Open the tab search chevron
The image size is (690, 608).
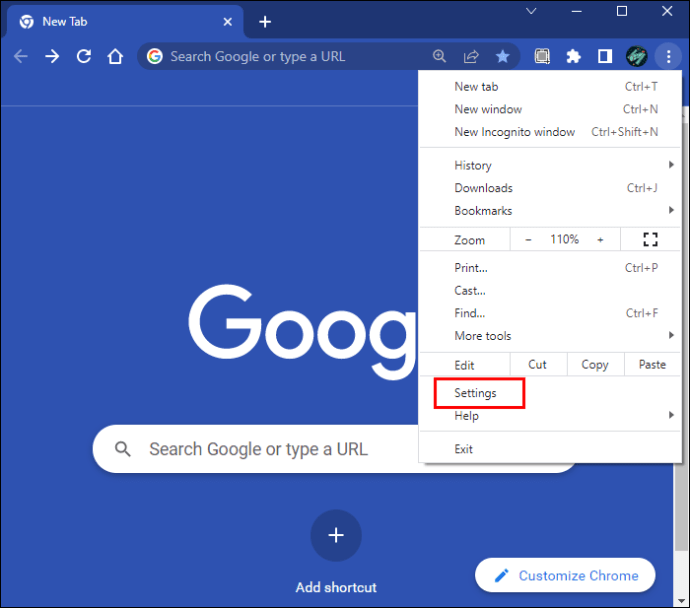531,11
